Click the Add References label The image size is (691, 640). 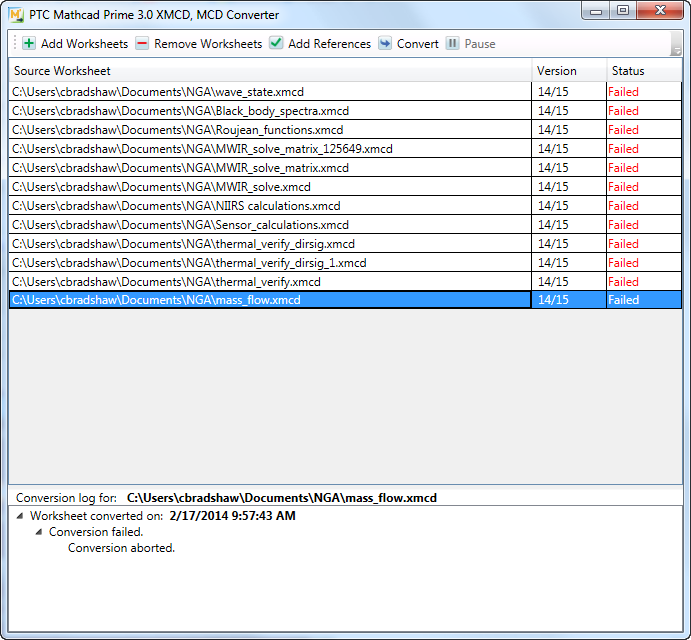pos(330,44)
